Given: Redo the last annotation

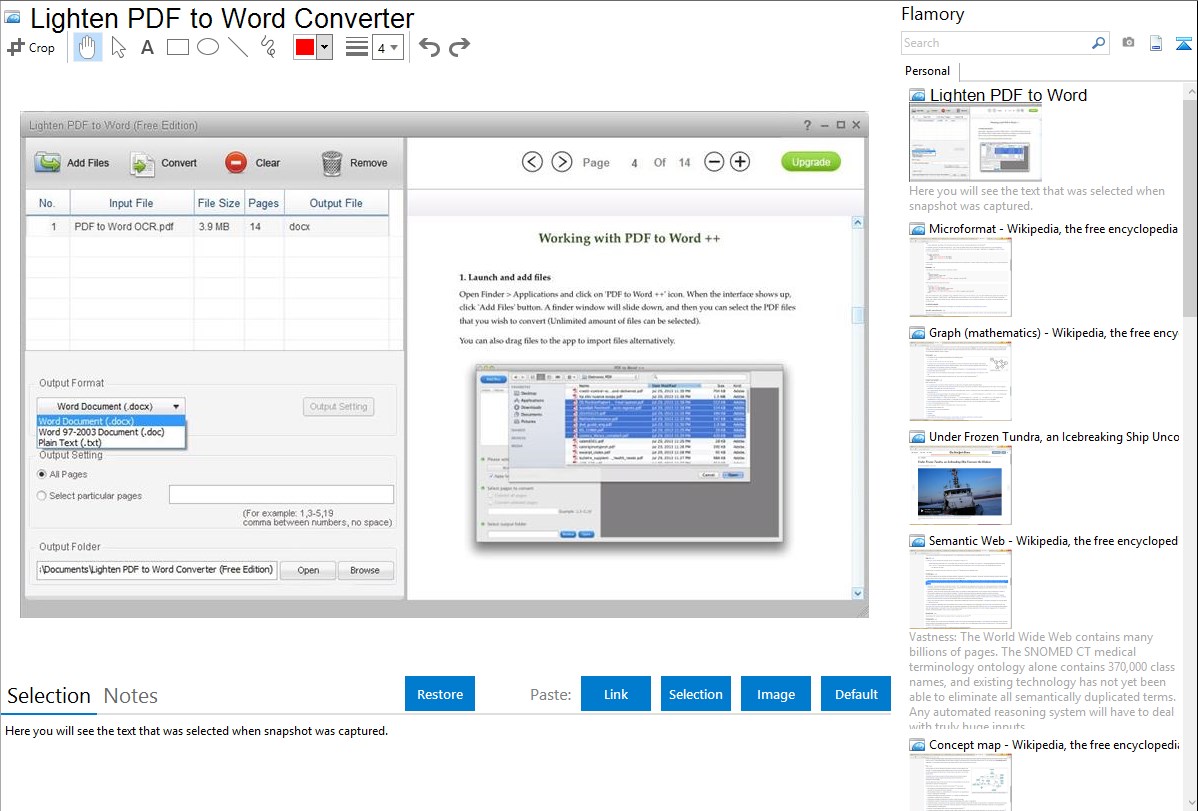Looking at the screenshot, I should point(459,47).
